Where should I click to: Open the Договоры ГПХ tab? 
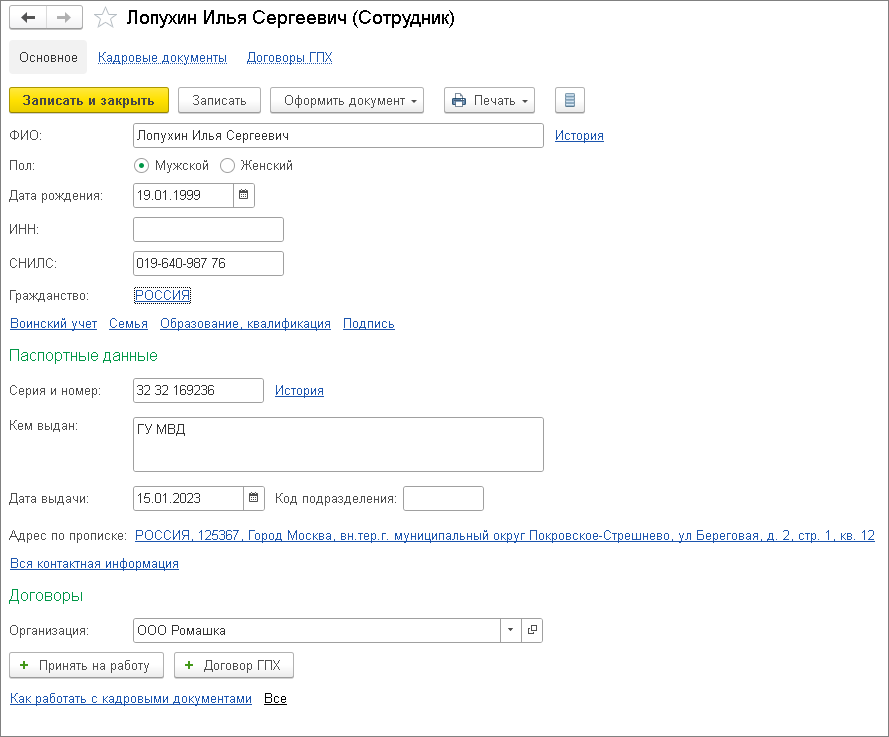coord(289,58)
